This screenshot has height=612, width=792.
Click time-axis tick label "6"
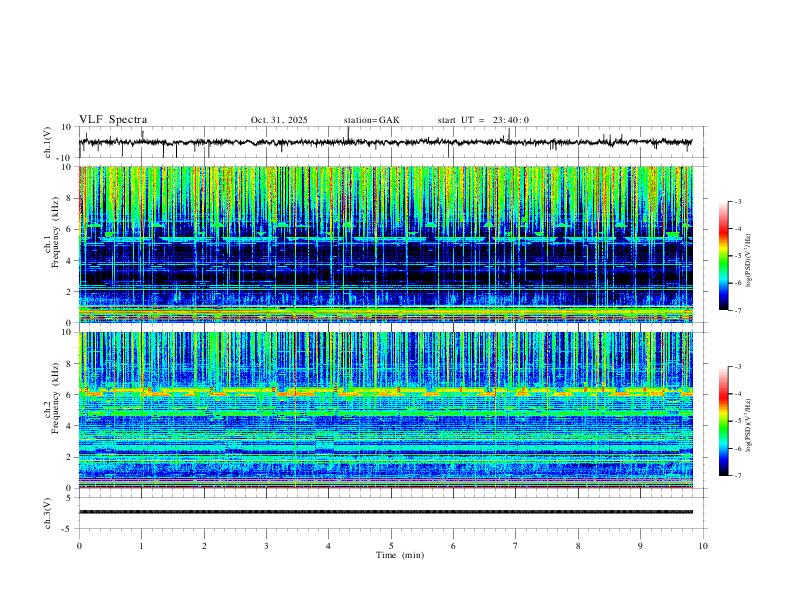click(453, 546)
